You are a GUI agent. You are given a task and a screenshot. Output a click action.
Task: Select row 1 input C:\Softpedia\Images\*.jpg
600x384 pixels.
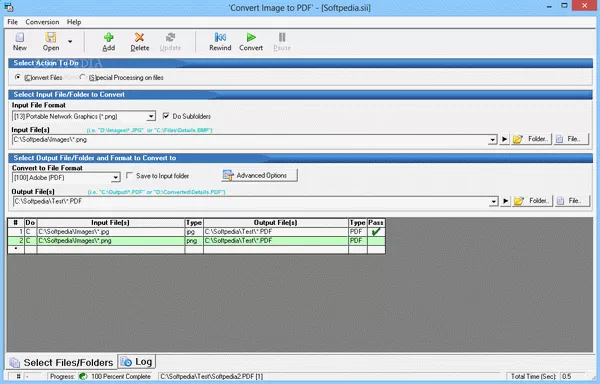[111, 232]
